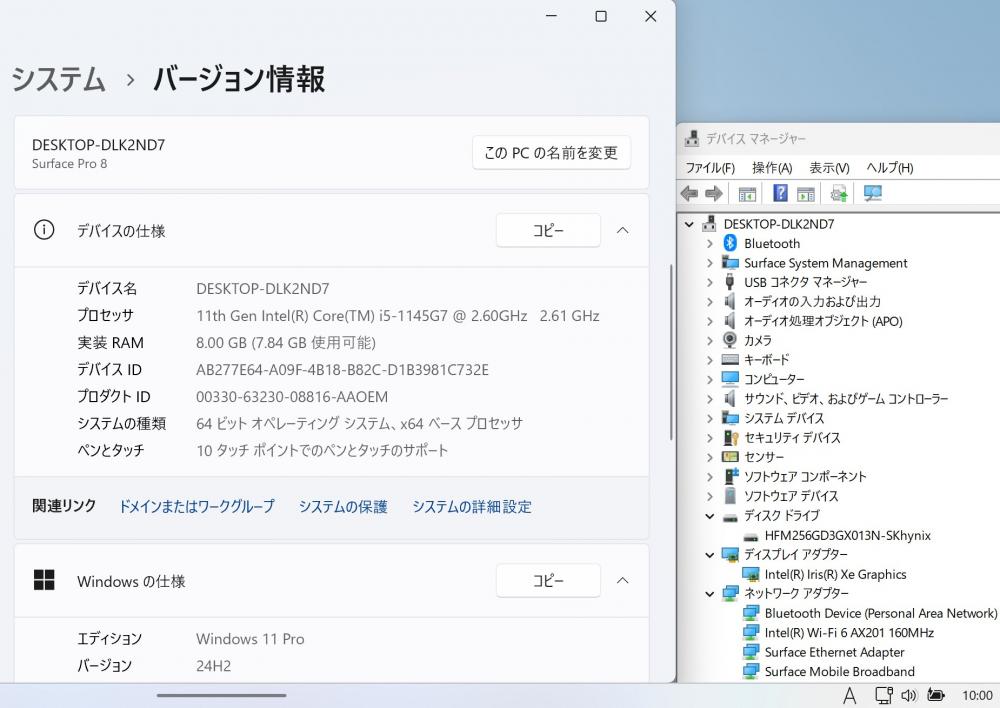Select the ソフトウェア デバイス tree item
1000x708 pixels.
pyautogui.click(x=791, y=496)
